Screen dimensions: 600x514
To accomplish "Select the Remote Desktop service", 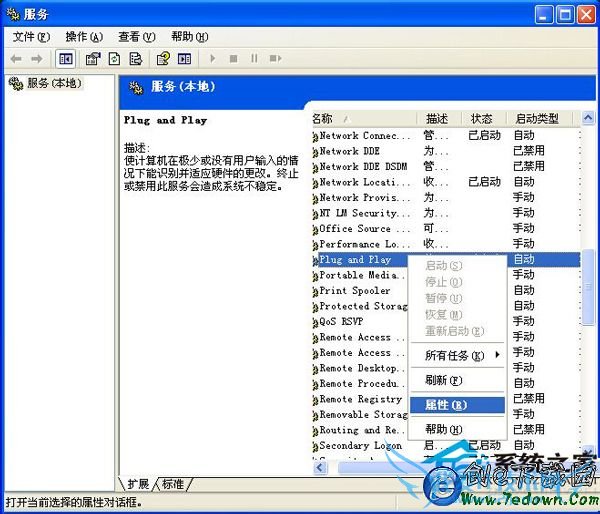I will [362, 368].
